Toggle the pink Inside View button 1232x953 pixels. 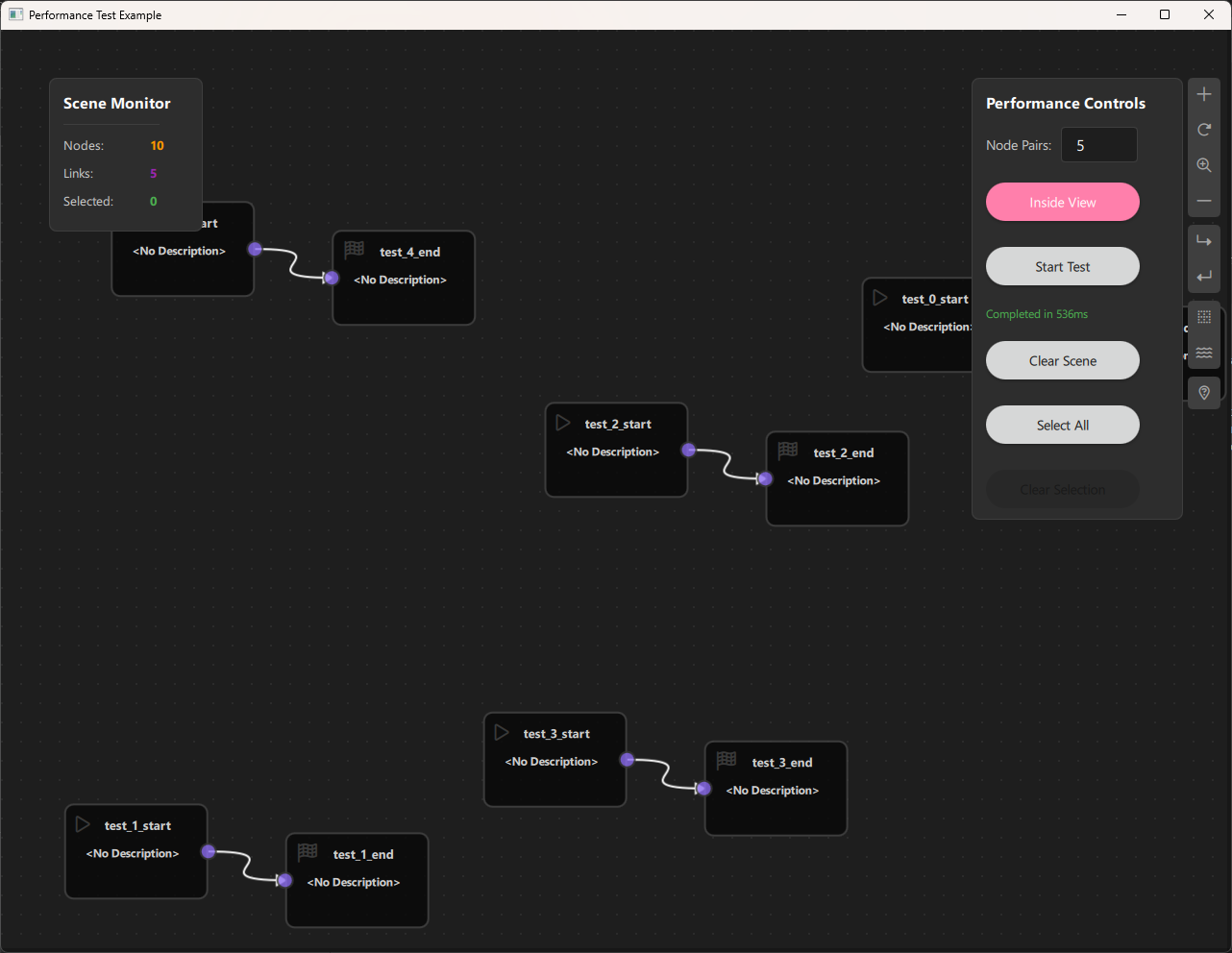tap(1062, 203)
